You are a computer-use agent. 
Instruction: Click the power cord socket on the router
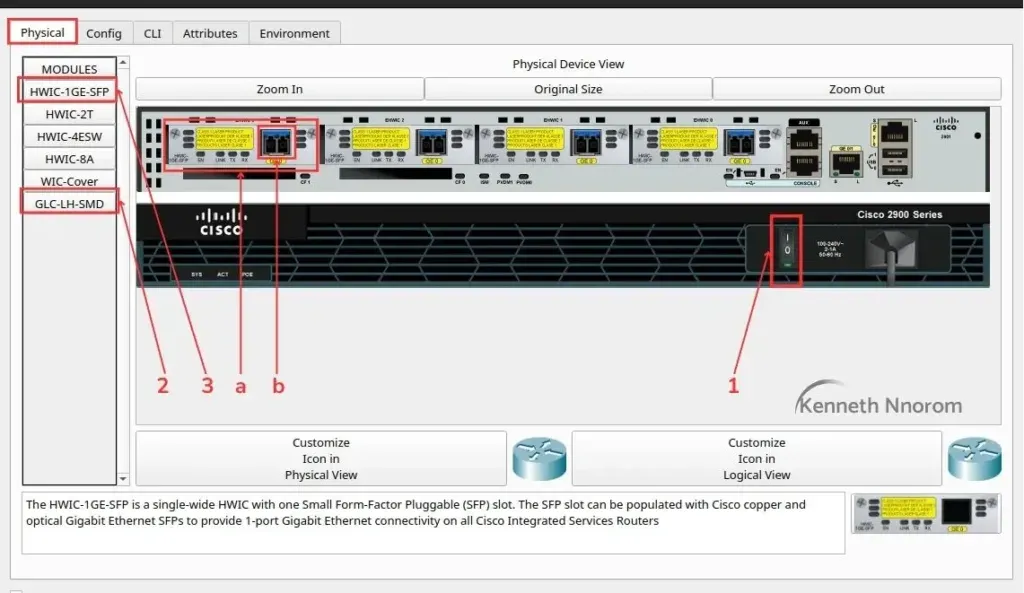pyautogui.click(x=891, y=249)
